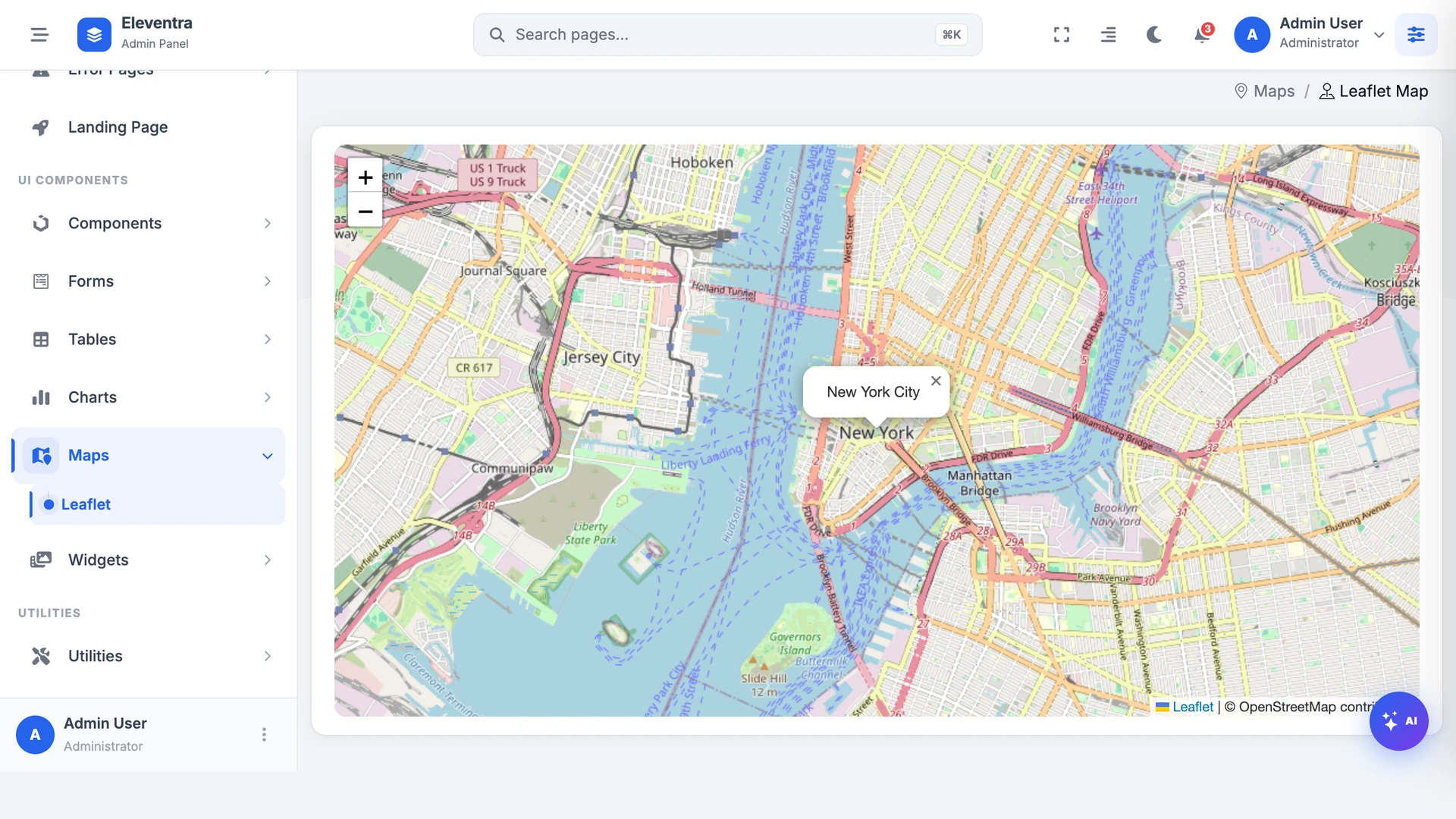Expand the Components chevron

click(267, 223)
